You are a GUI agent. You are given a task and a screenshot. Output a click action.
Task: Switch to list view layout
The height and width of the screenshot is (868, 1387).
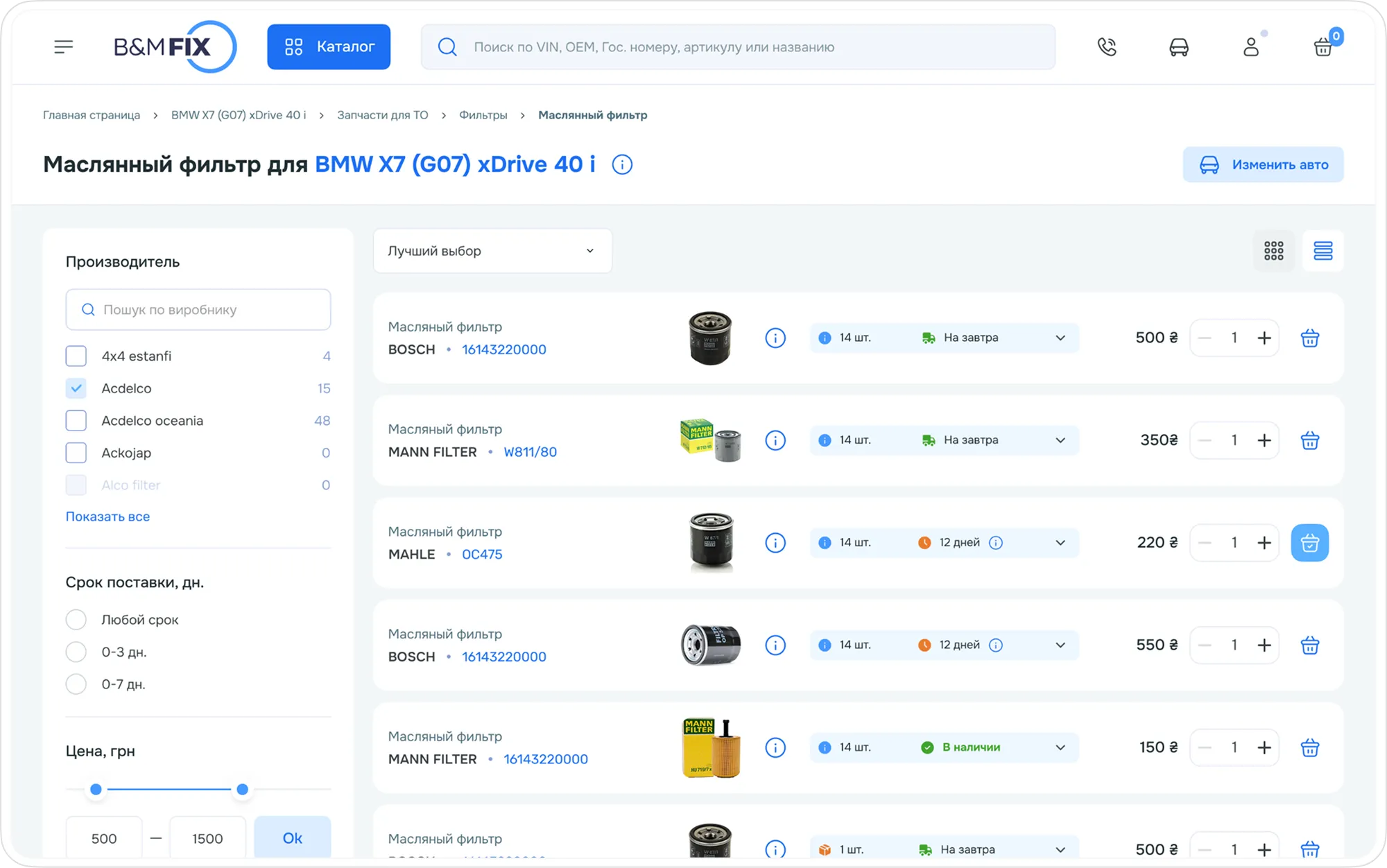(x=1323, y=251)
